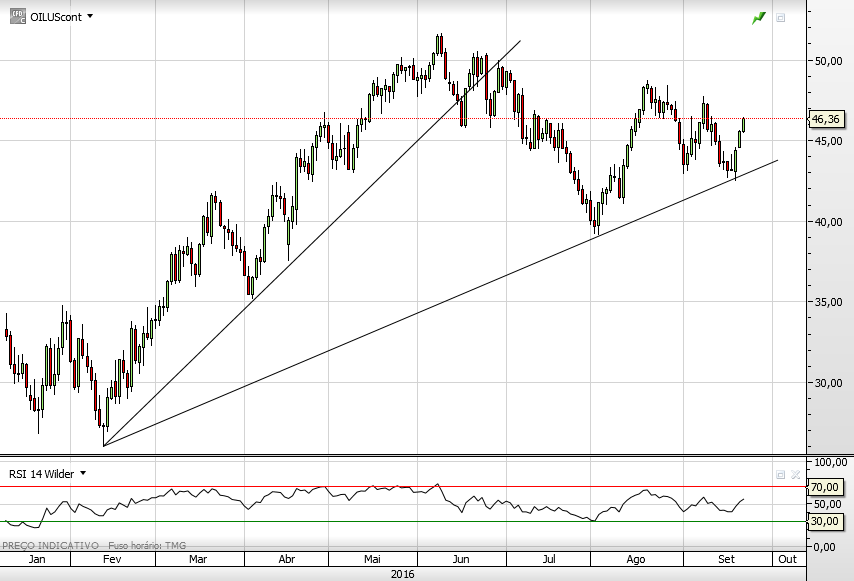Click the Mar month label on the time axis
Image resolution: width=854 pixels, height=581 pixels.
coord(198,559)
